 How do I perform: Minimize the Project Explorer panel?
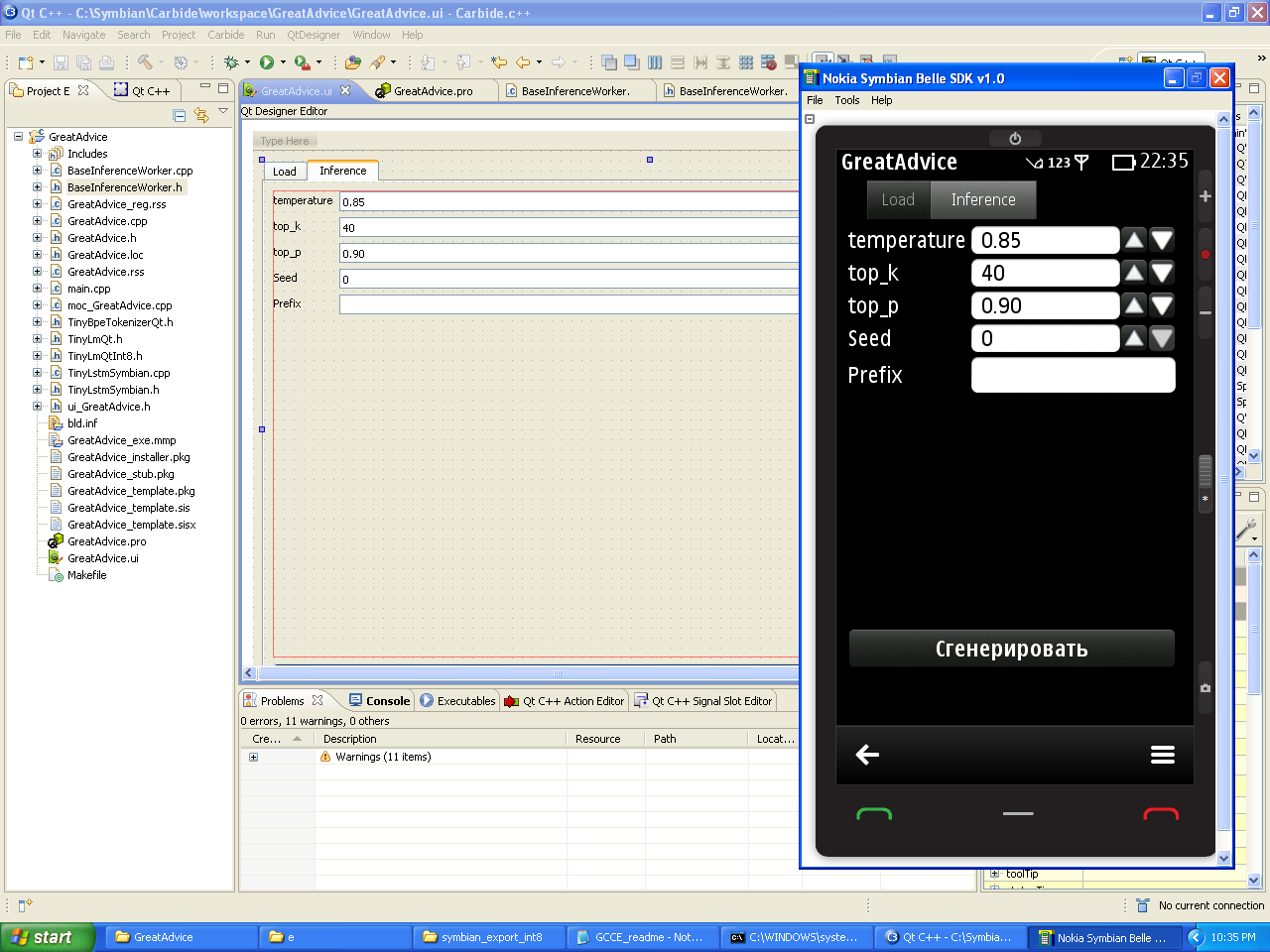pyautogui.click(x=205, y=87)
